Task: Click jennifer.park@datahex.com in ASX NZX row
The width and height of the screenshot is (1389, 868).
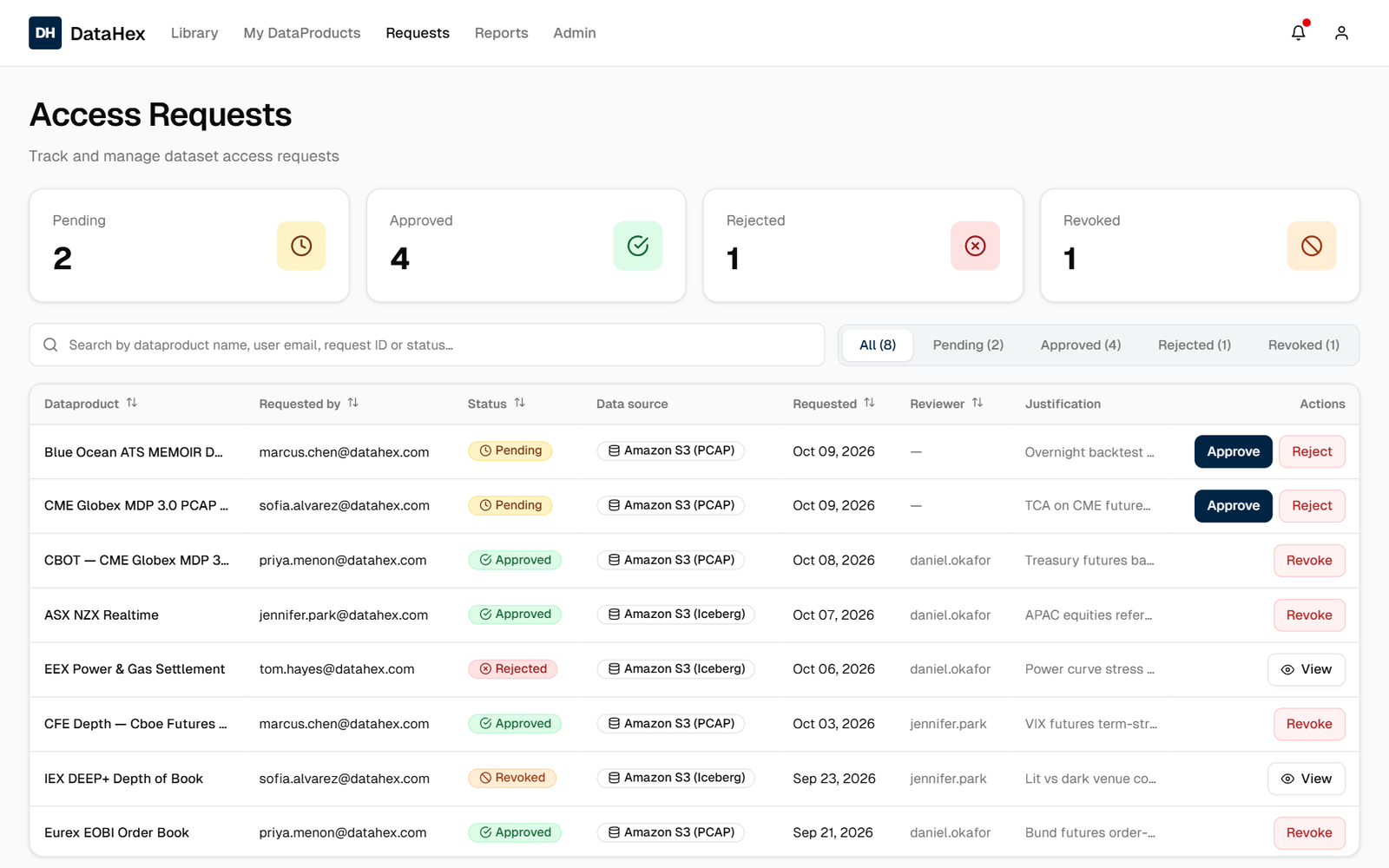Action: click(344, 615)
